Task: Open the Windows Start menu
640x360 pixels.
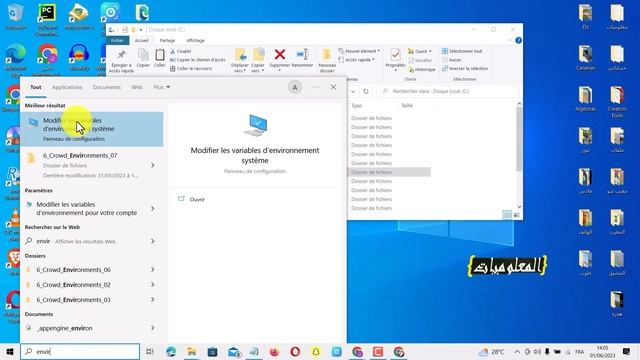Action: coord(10,351)
